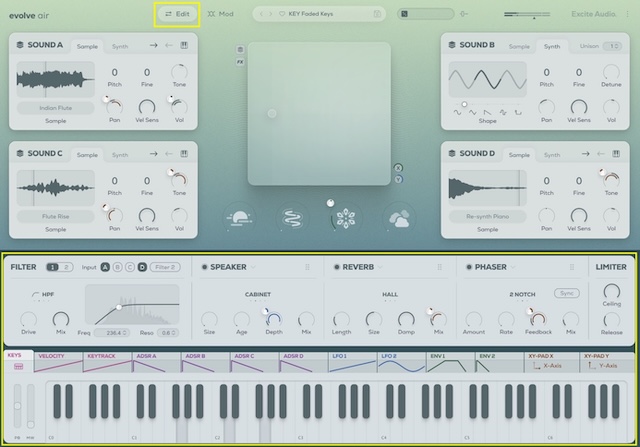
Task: Open the CABINET speaker type dropdown
Action: click(258, 295)
